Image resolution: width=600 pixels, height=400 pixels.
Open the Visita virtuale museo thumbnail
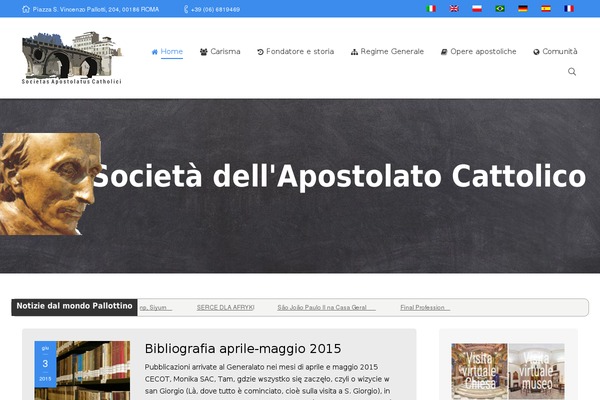point(536,371)
